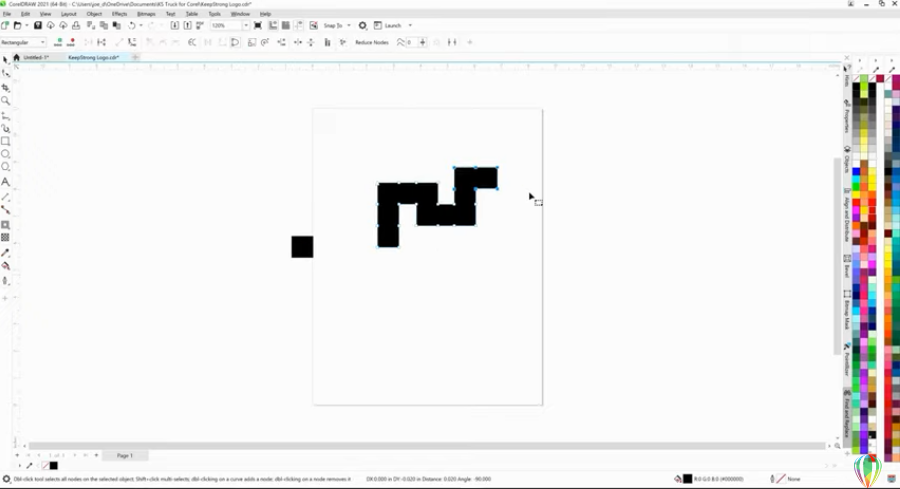The image size is (900, 489).
Task: Select the Shape tool in the toolbox
Action: [x=6, y=73]
